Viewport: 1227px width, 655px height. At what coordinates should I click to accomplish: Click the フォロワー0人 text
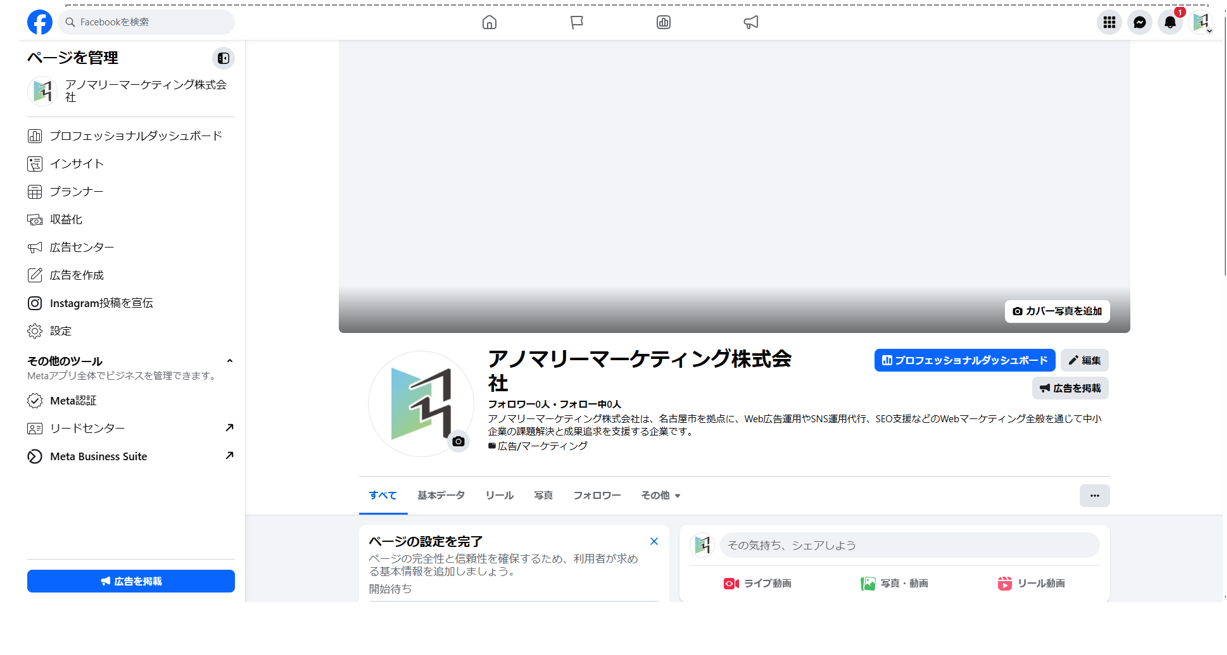(x=519, y=405)
